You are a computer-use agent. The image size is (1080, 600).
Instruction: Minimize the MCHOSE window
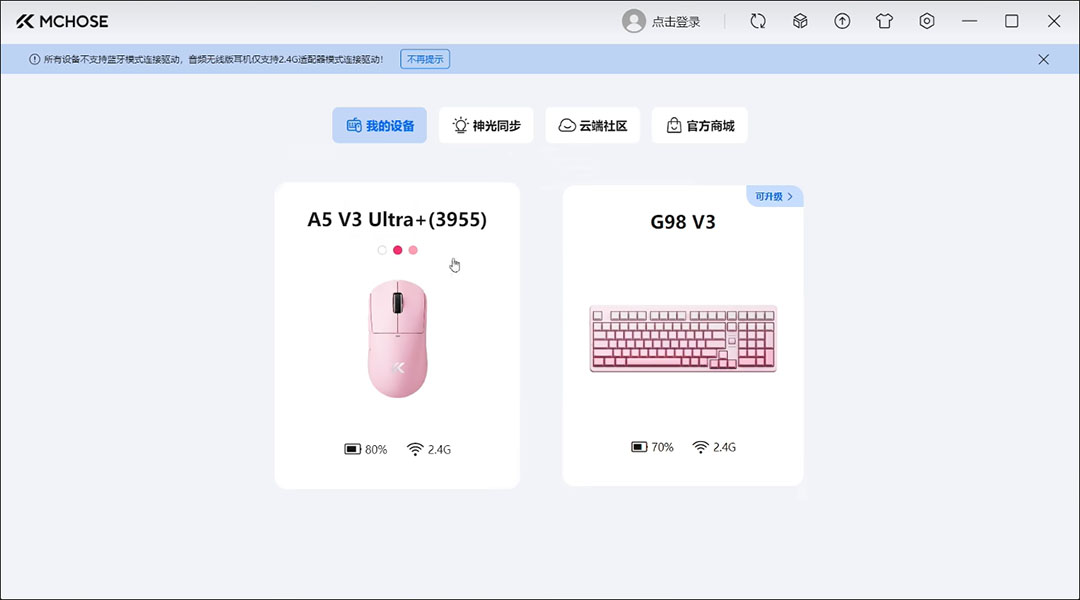pos(970,21)
